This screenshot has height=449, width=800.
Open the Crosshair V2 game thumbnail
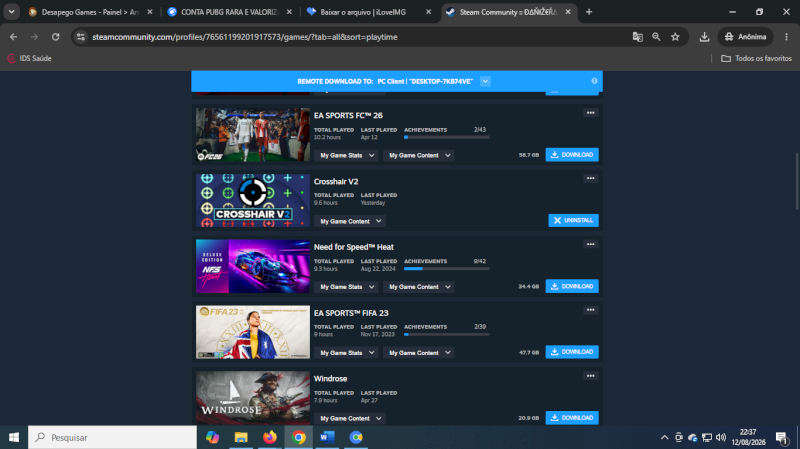coord(253,200)
